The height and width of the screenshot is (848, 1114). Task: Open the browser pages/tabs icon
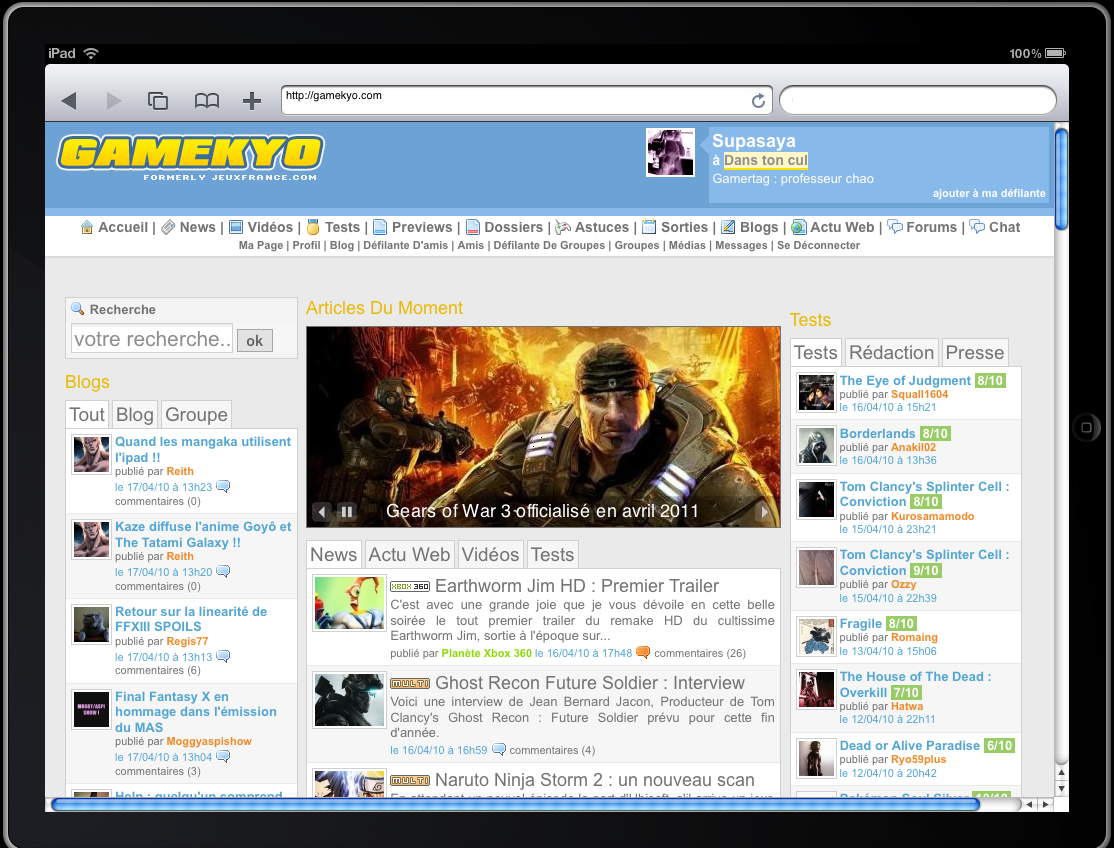click(x=158, y=101)
